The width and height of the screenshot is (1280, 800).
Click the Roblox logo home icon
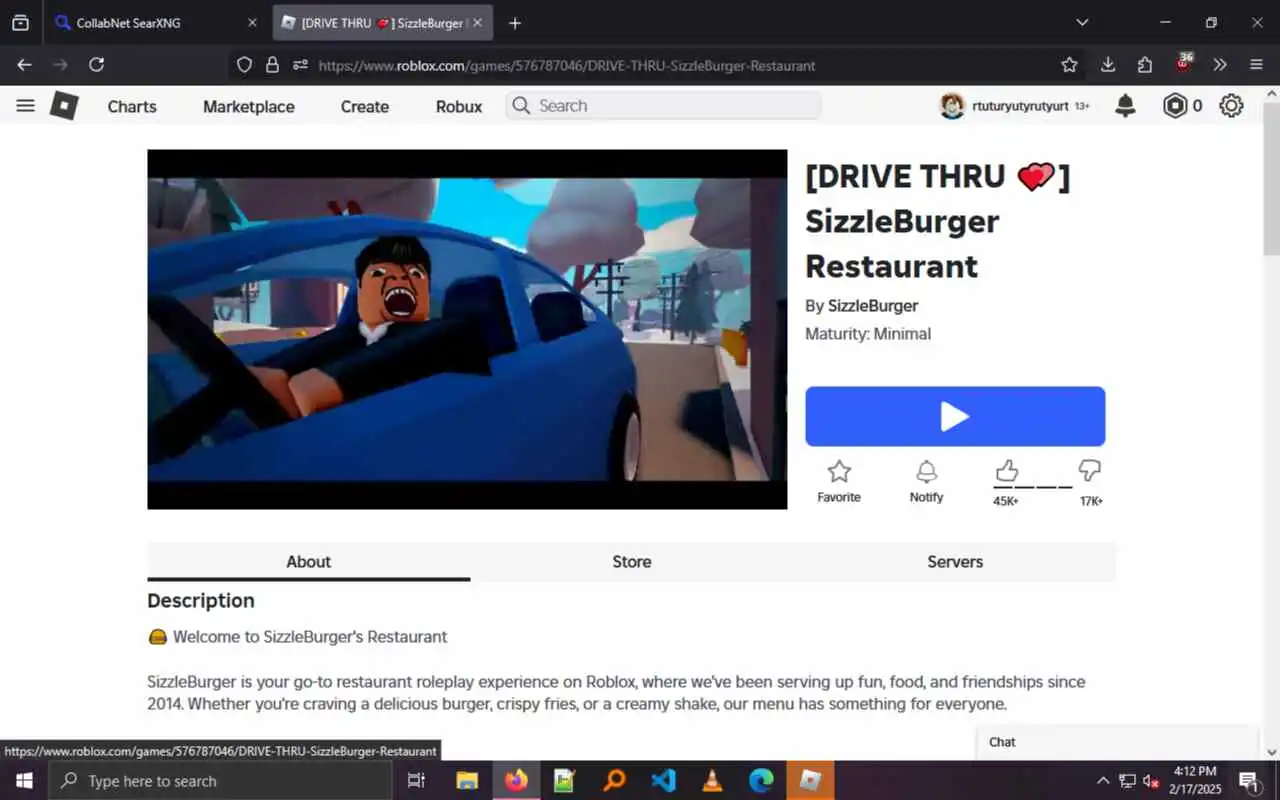coord(64,106)
